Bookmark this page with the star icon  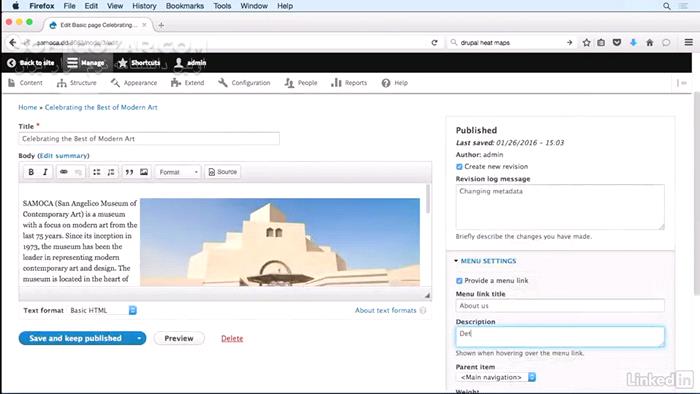587,42
